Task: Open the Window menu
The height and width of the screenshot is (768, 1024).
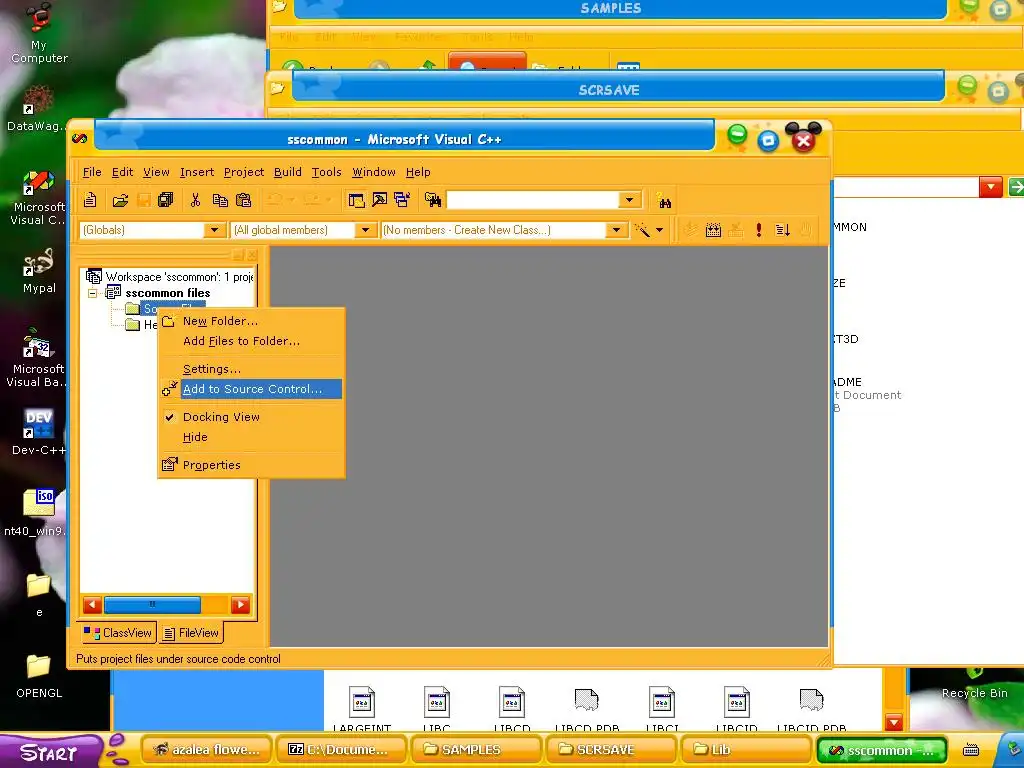Action: point(374,172)
